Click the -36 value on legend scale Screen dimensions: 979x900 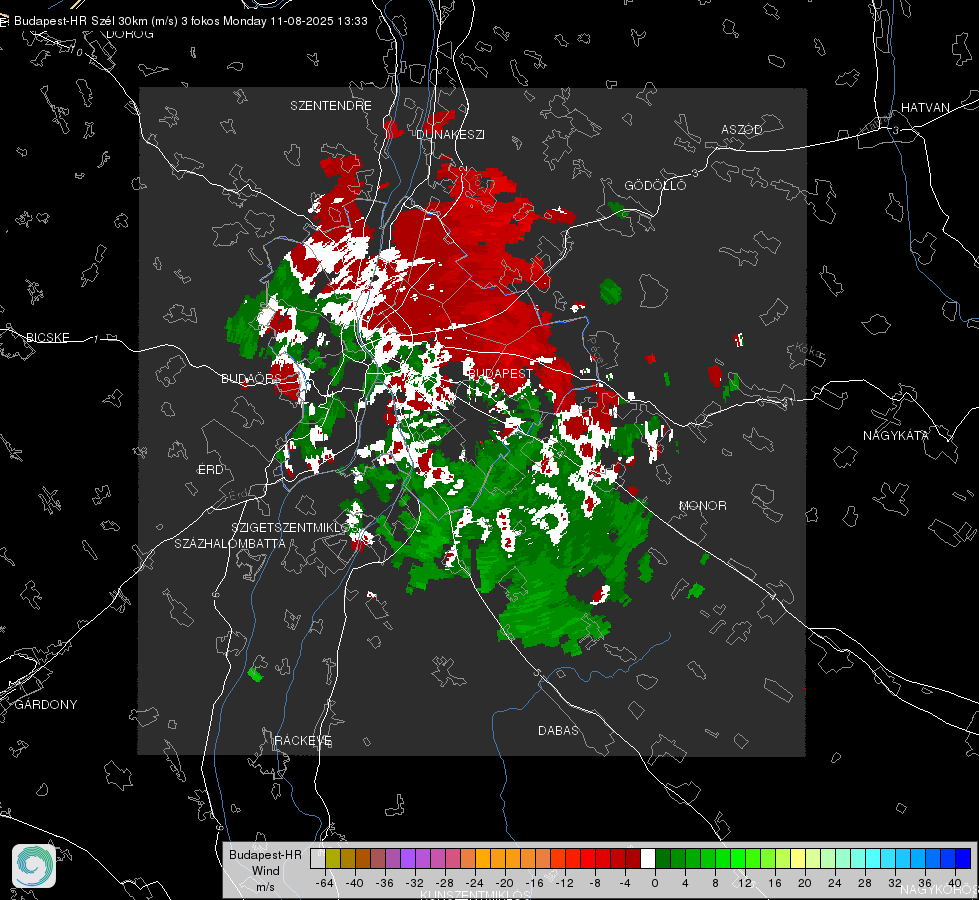tap(385, 883)
